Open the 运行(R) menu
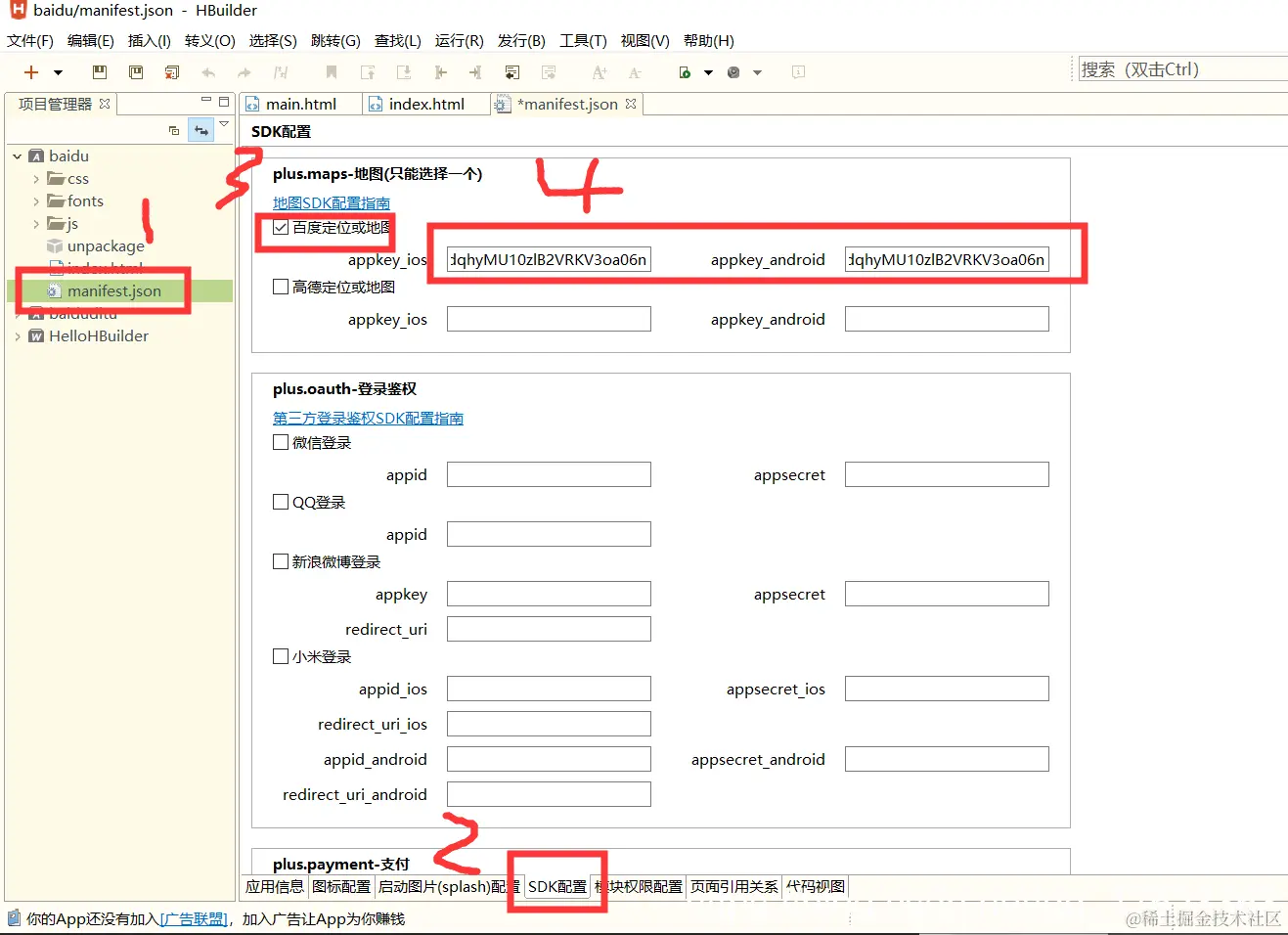1288x935 pixels. (x=460, y=41)
